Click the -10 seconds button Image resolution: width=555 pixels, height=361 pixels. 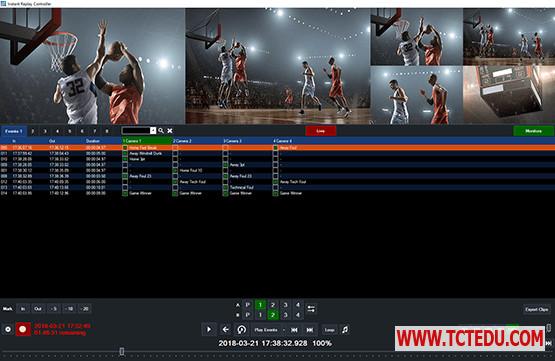click(x=69, y=309)
